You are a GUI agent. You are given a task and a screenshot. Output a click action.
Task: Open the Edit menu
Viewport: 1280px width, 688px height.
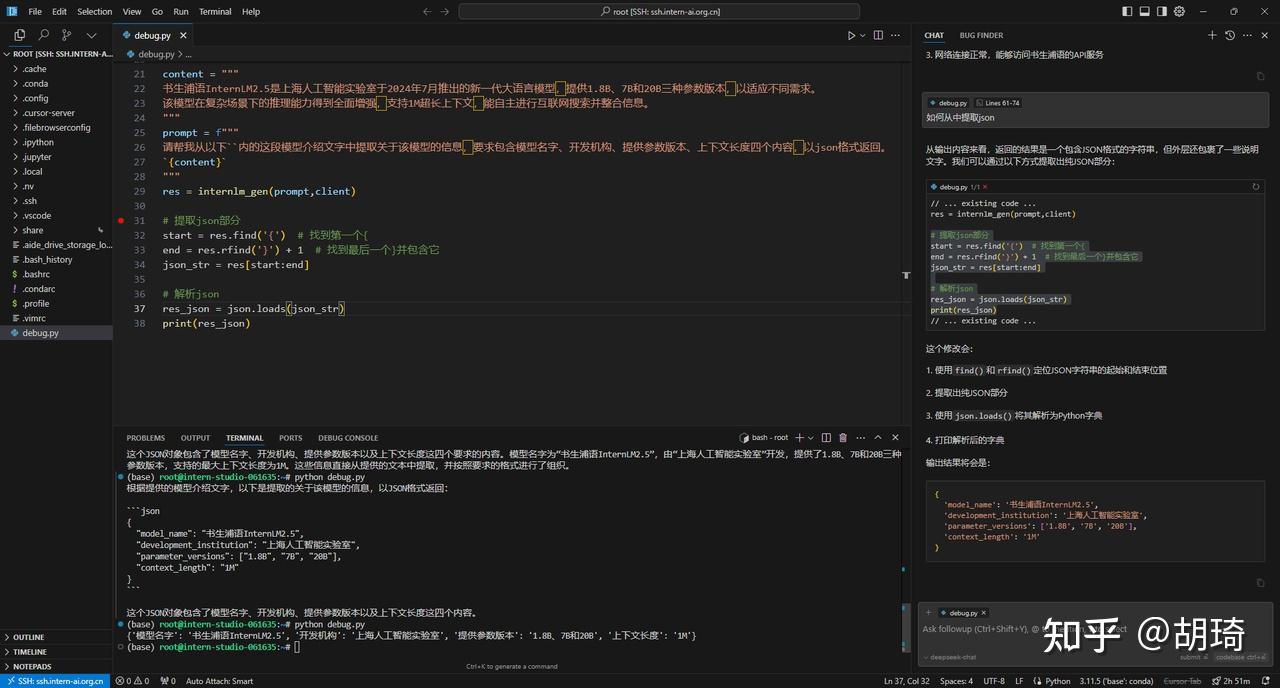pos(60,12)
